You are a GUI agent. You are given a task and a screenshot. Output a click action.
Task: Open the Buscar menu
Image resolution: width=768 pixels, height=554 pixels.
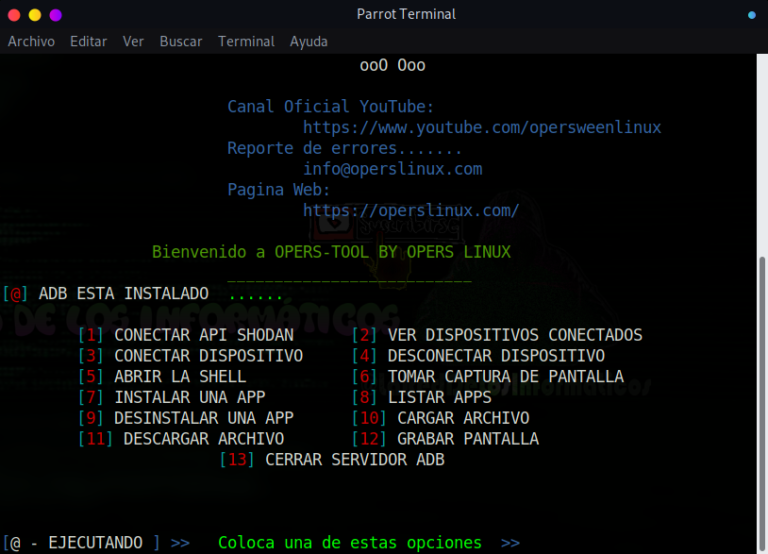click(x=181, y=41)
